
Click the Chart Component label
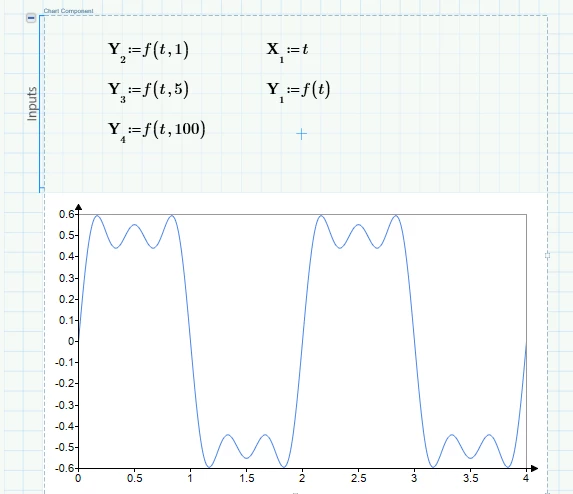coord(68,11)
